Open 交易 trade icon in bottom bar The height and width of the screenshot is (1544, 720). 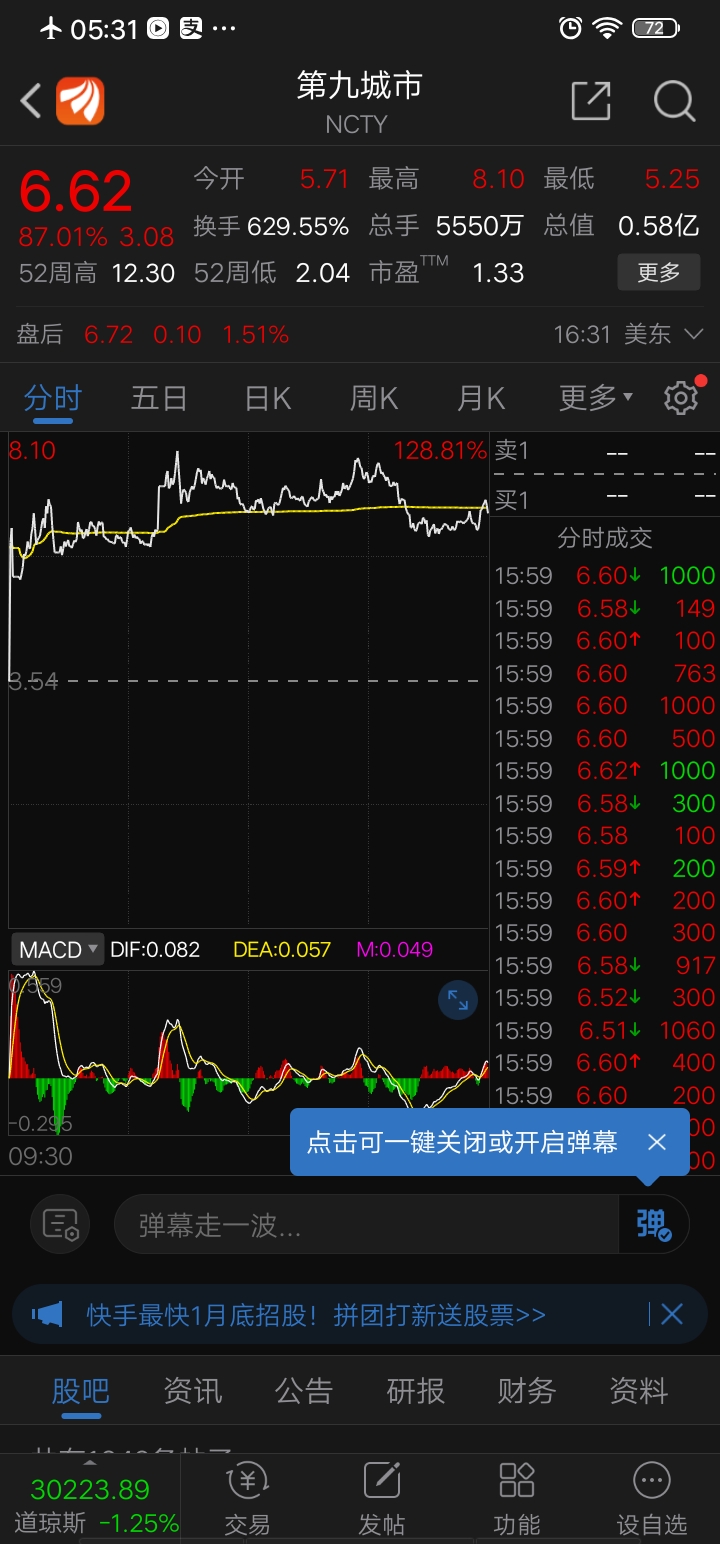pos(247,1497)
